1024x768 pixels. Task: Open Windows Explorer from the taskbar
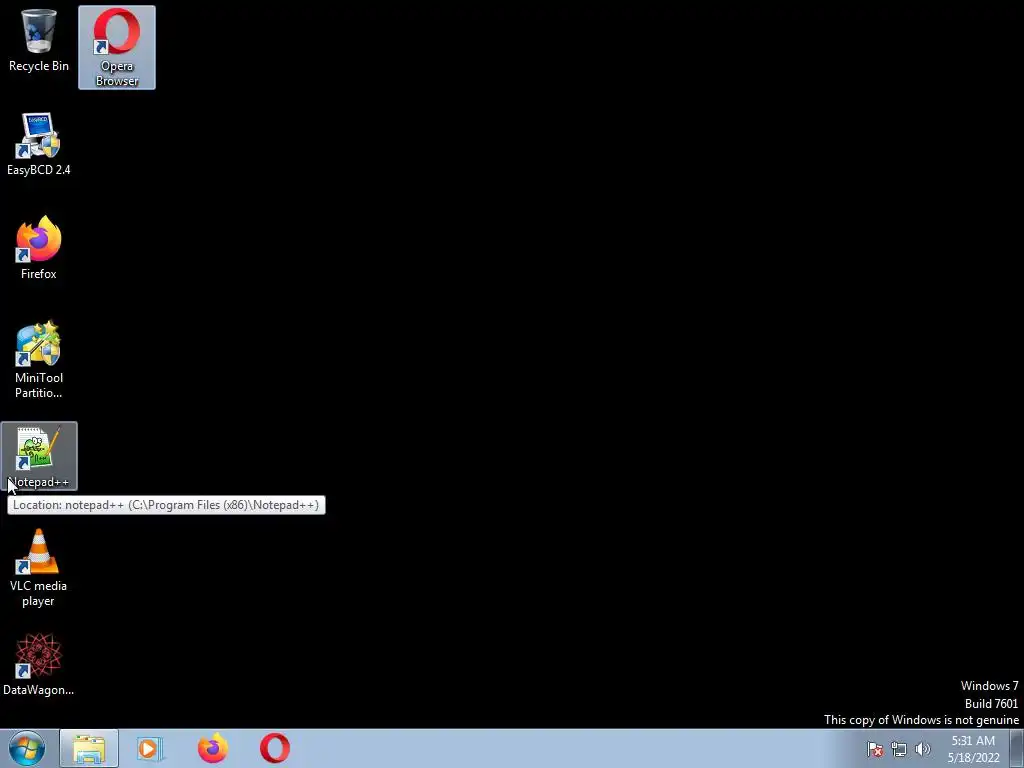pos(89,748)
